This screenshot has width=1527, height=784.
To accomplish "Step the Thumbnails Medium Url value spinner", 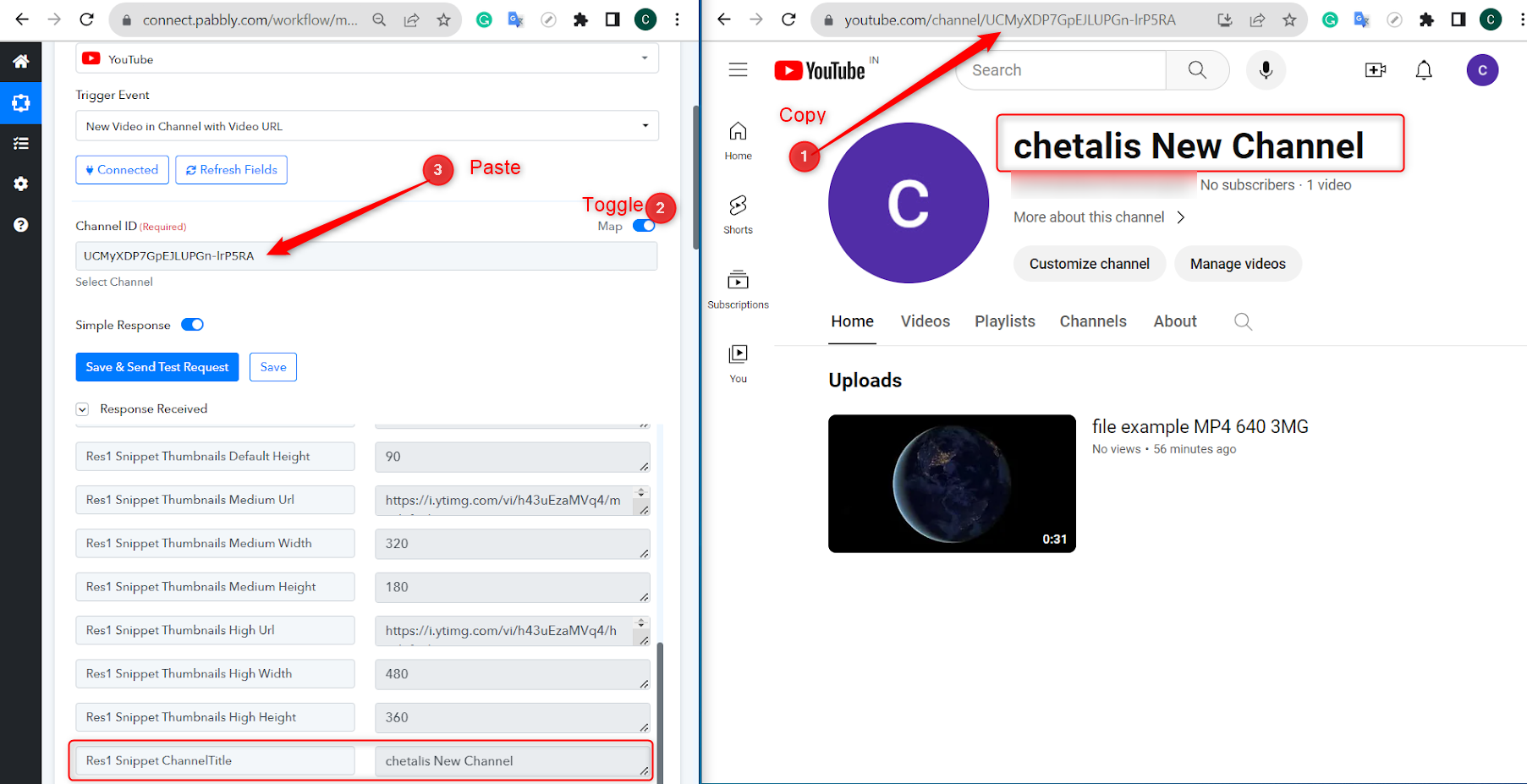I will 641,492.
